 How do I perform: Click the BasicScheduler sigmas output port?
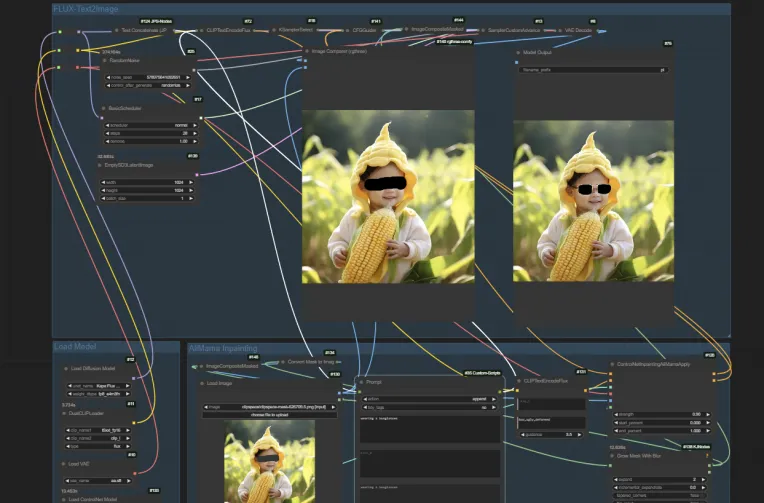pos(201,118)
